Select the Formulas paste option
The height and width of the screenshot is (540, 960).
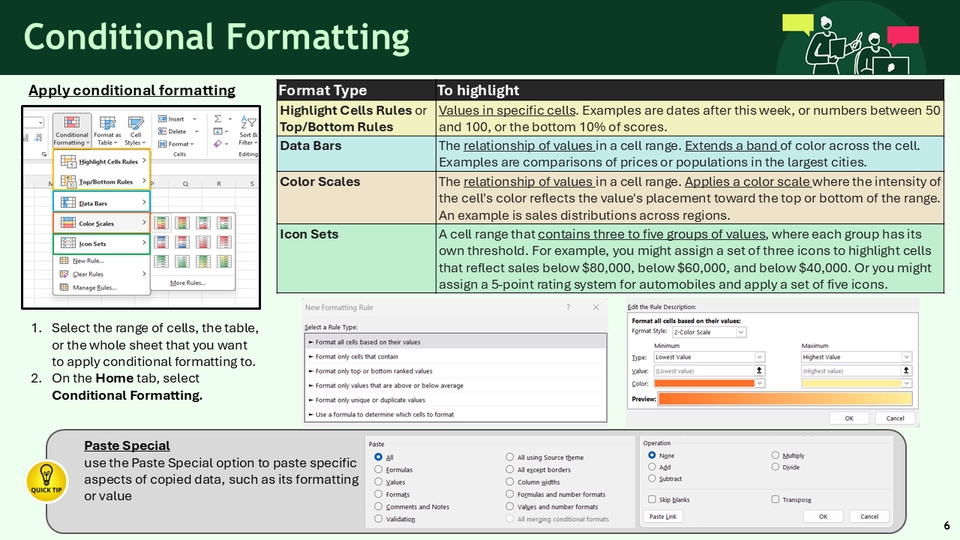coord(378,470)
